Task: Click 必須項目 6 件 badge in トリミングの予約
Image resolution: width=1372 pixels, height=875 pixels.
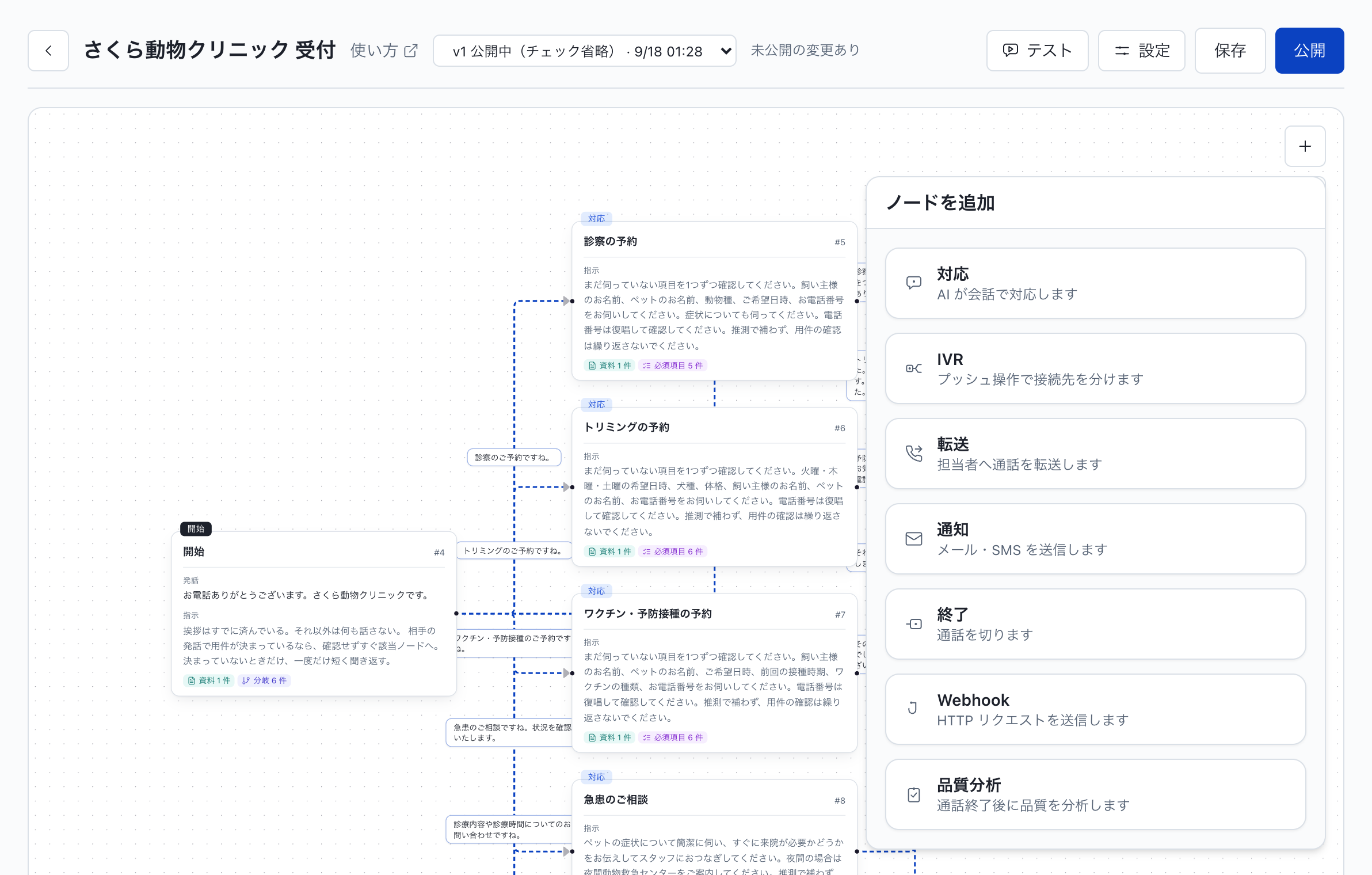Action: tap(672, 551)
